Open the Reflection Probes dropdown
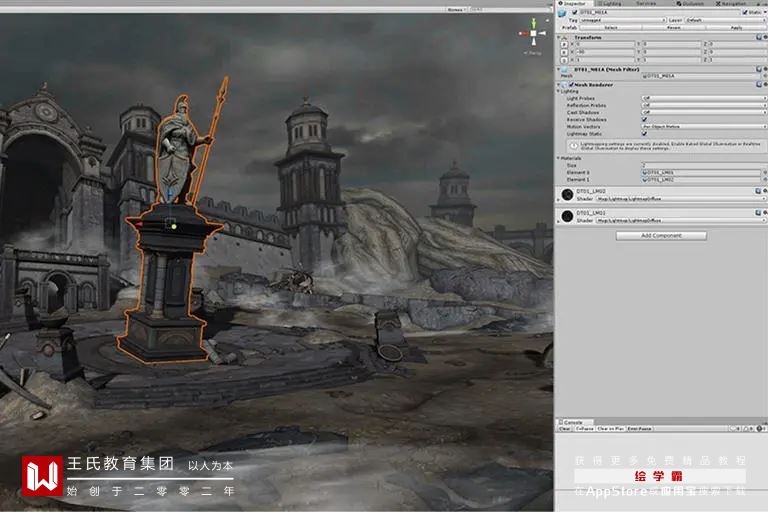Image resolution: width=768 pixels, height=512 pixels. [704, 105]
